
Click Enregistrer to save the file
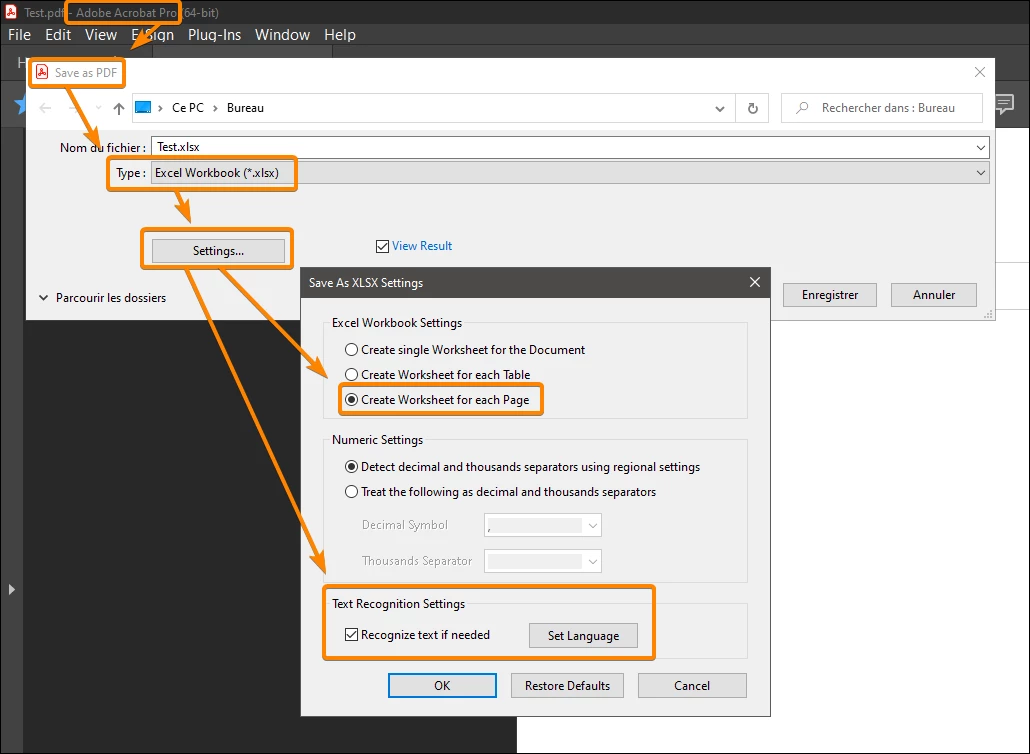pyautogui.click(x=830, y=295)
